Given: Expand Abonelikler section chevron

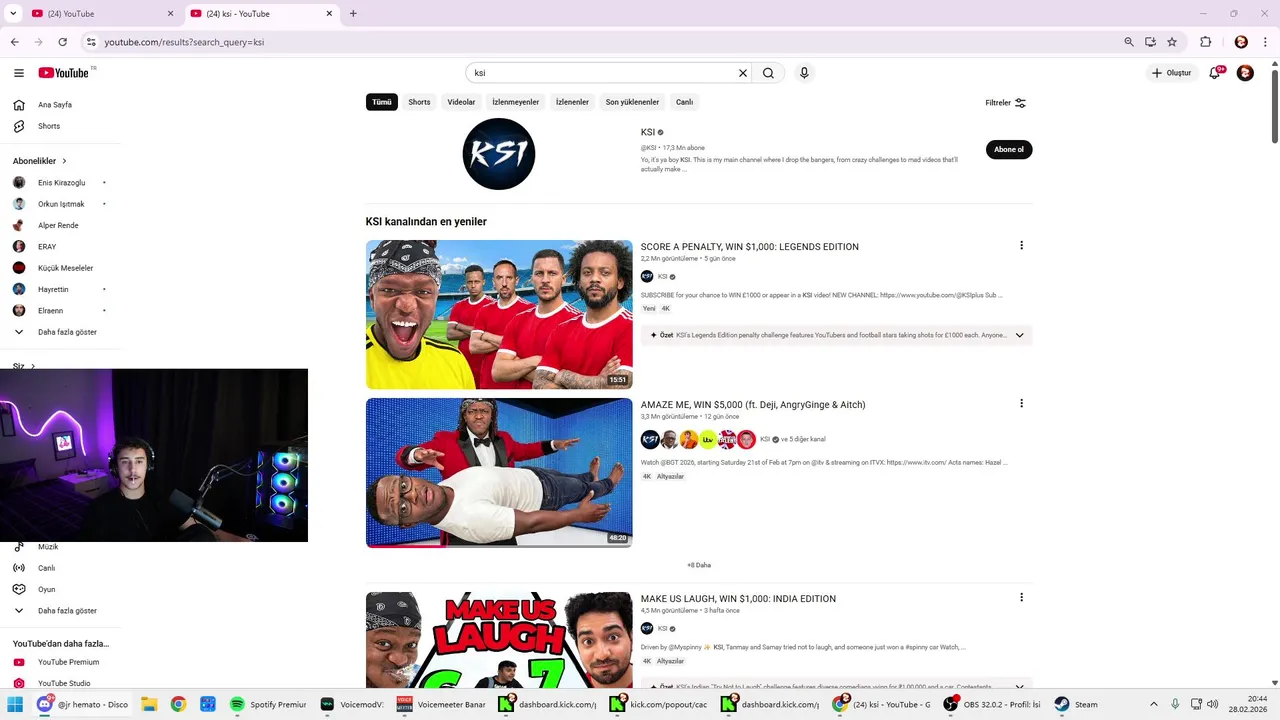Looking at the screenshot, I should [64, 161].
